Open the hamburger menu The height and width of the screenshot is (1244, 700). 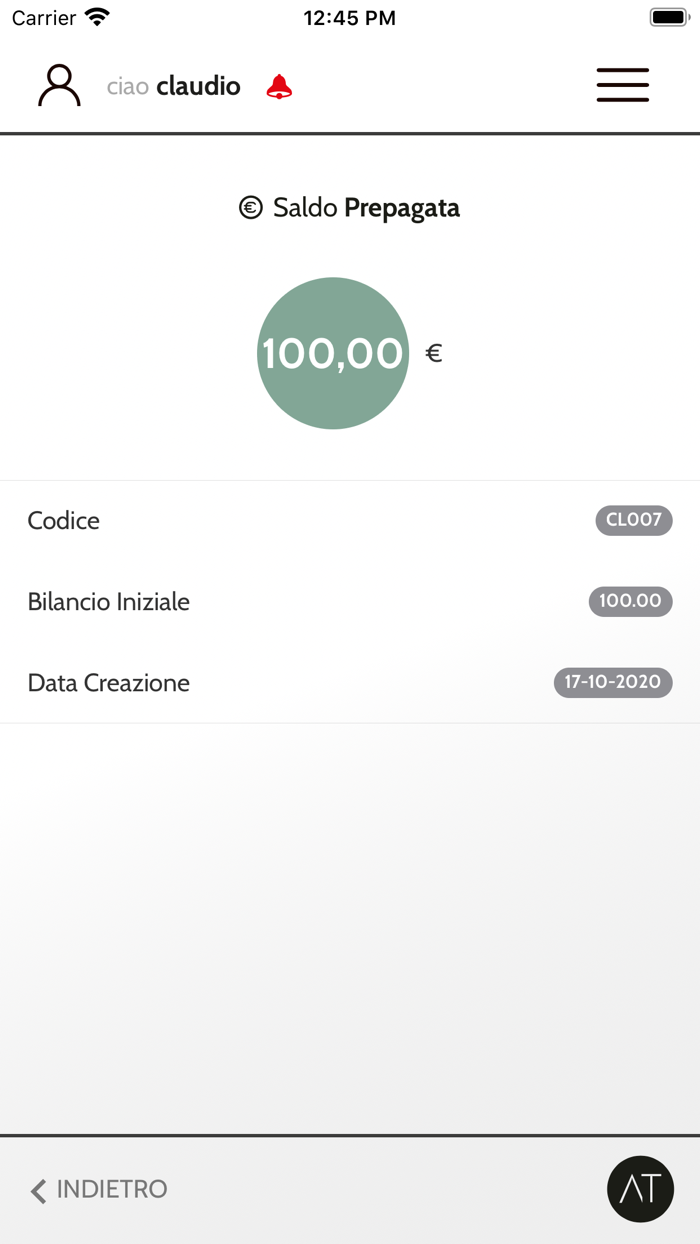(x=622, y=85)
